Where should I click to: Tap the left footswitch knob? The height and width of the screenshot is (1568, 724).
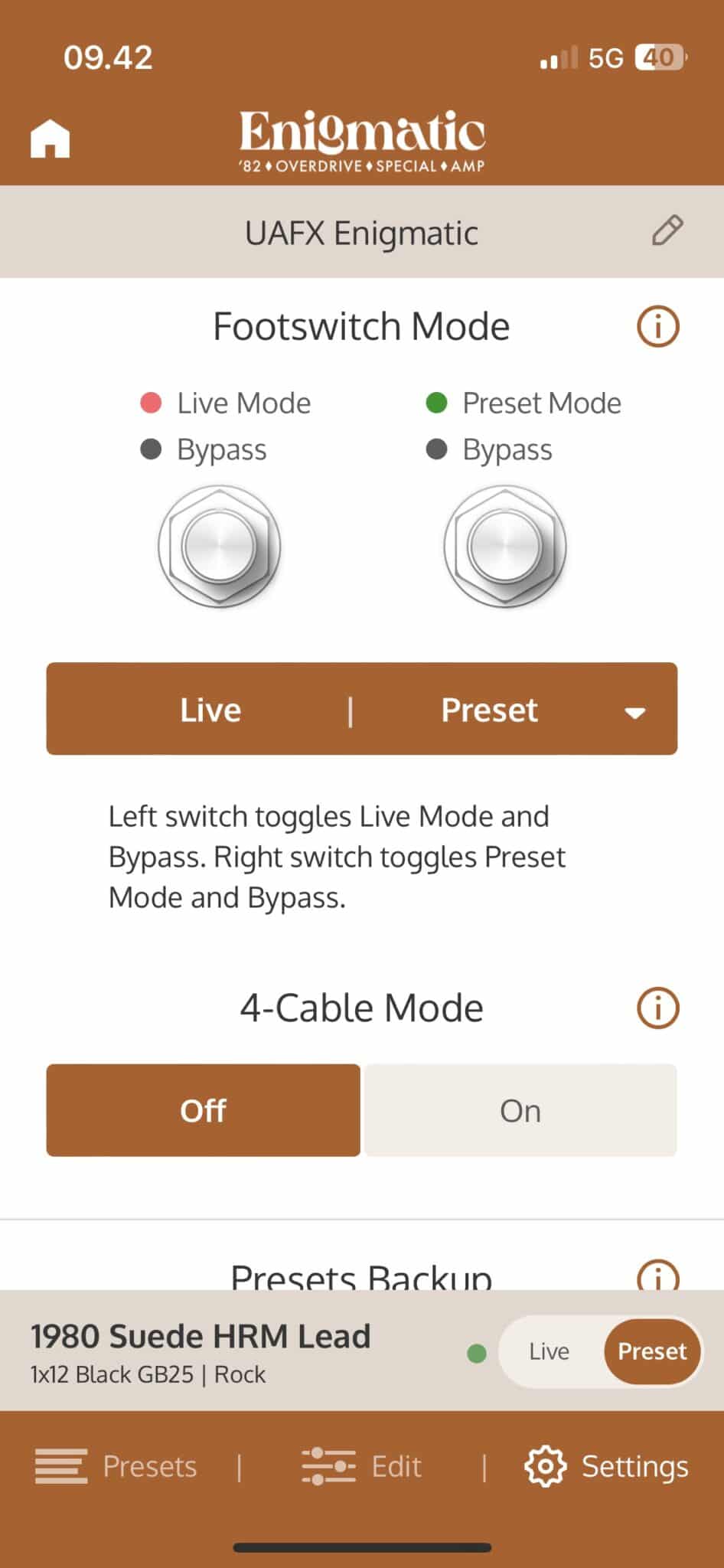(x=220, y=547)
